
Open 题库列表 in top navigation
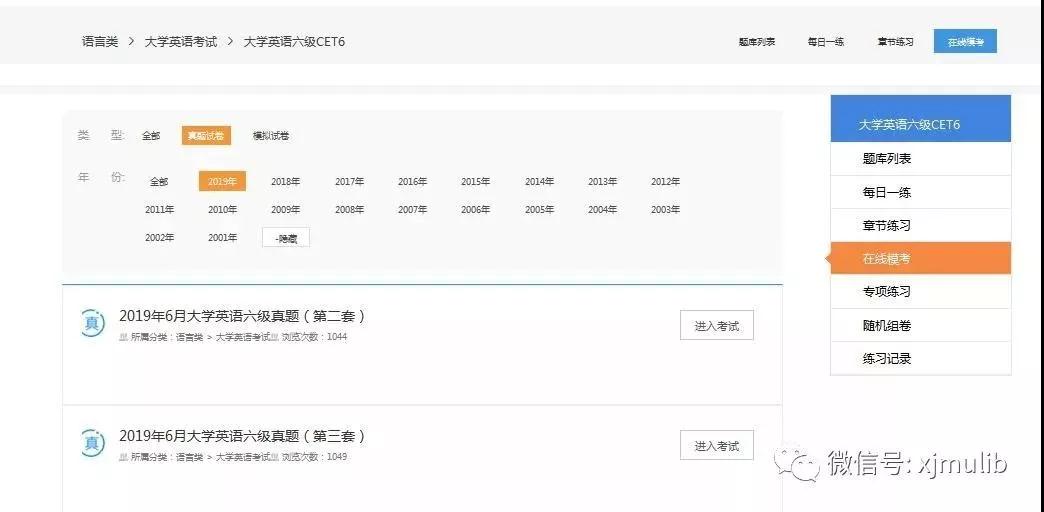click(x=757, y=42)
